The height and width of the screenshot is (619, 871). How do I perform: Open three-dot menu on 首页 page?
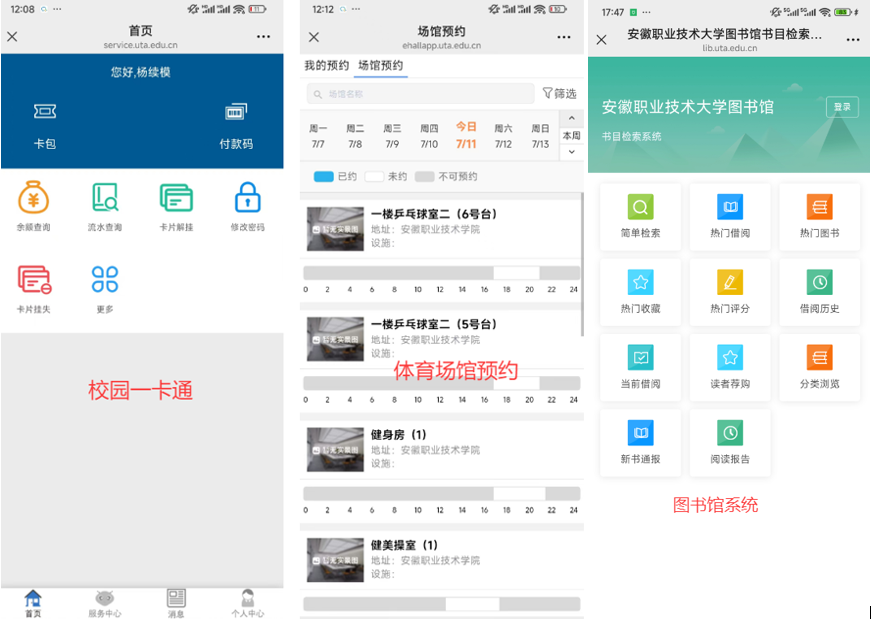263,37
